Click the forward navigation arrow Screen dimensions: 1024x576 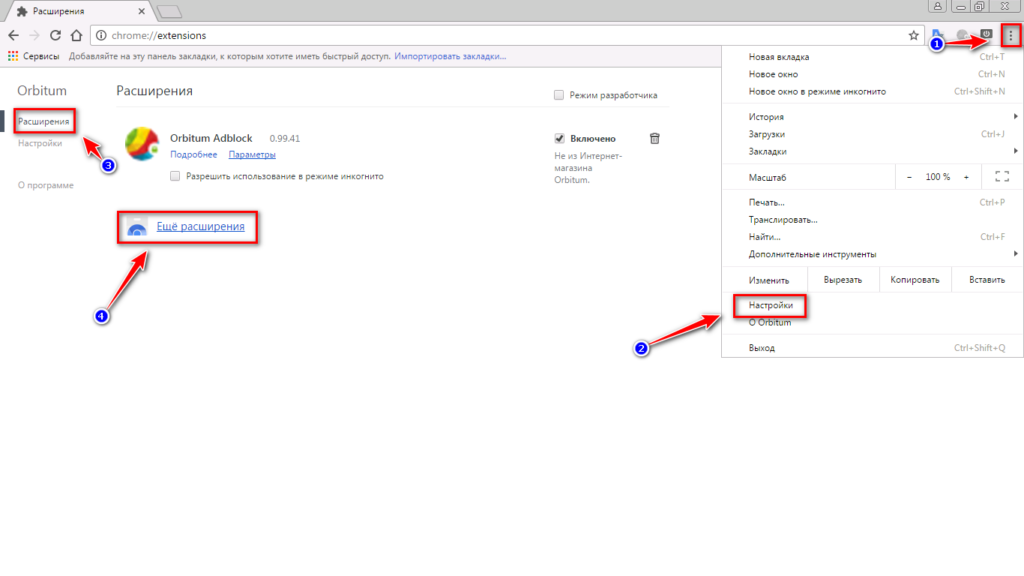35,35
